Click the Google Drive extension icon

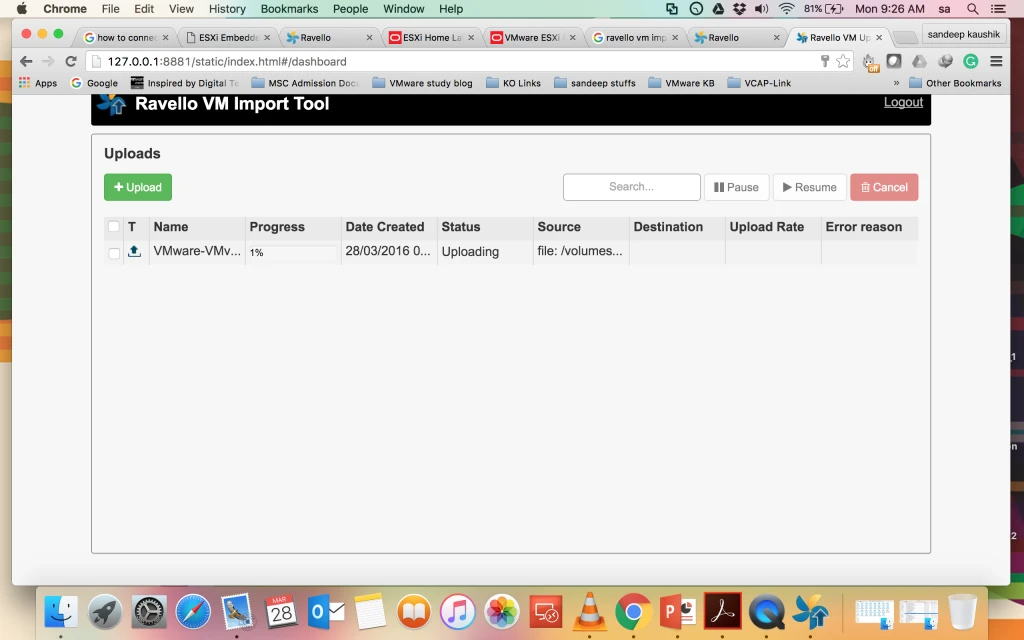click(919, 61)
